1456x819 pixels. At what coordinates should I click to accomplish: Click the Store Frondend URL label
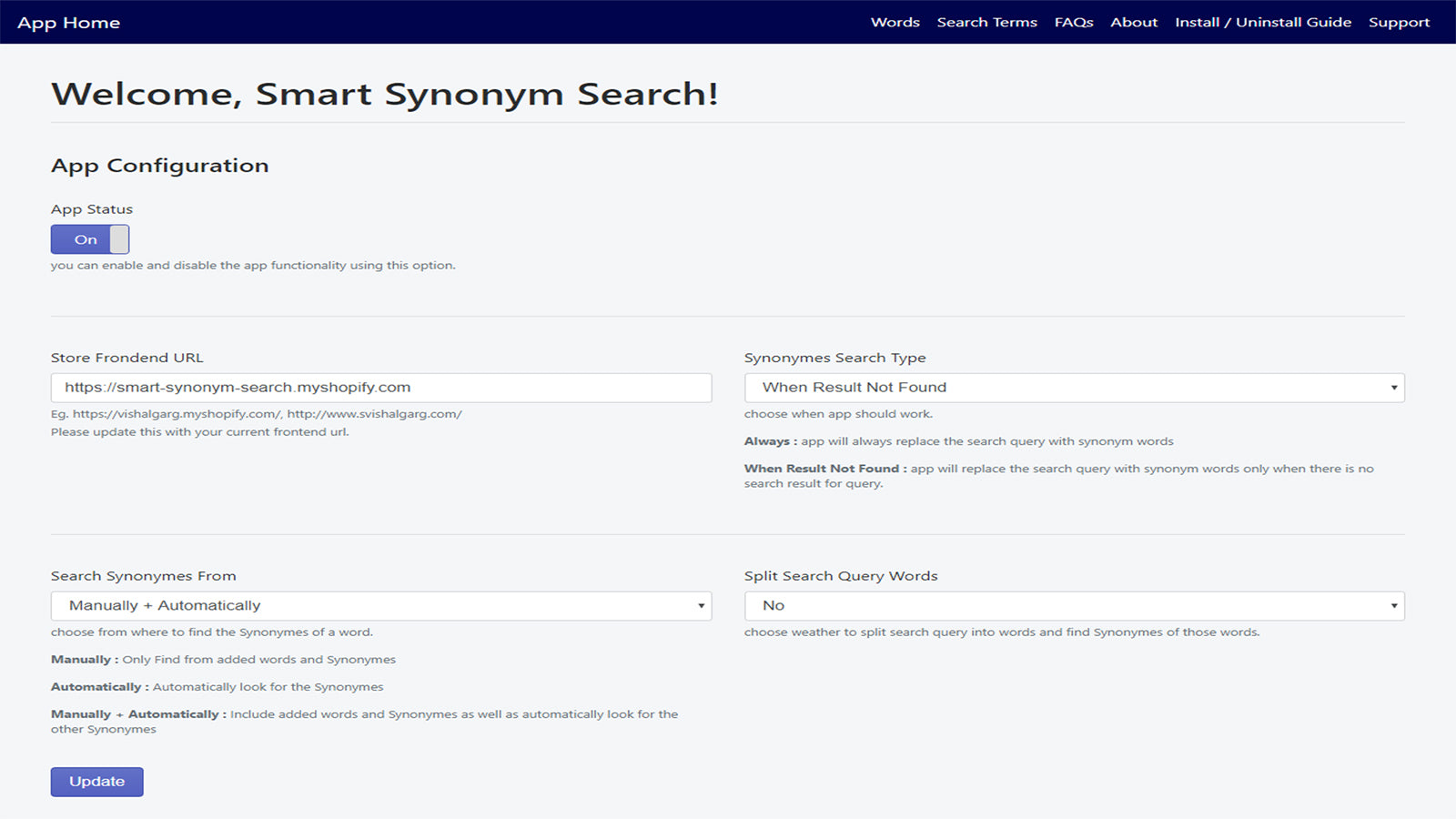tap(127, 358)
